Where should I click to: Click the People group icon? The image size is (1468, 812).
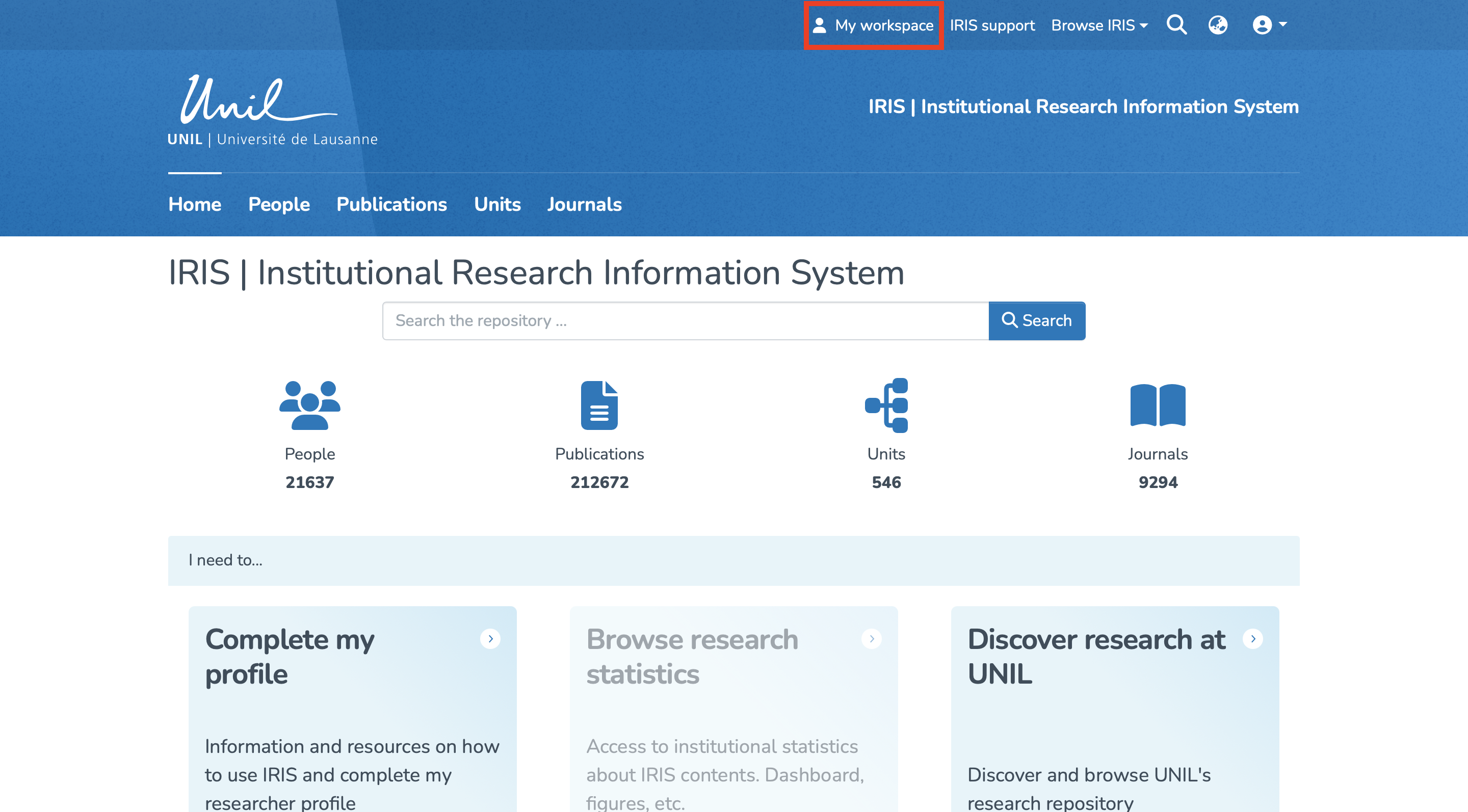pyautogui.click(x=309, y=405)
